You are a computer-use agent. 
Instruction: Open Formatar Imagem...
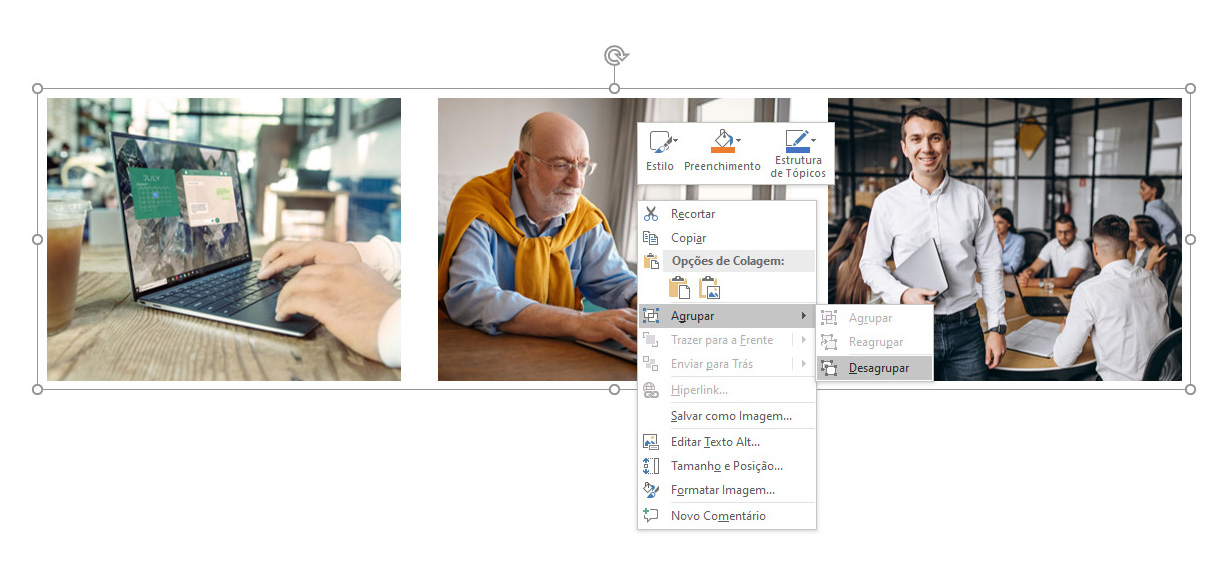(727, 490)
